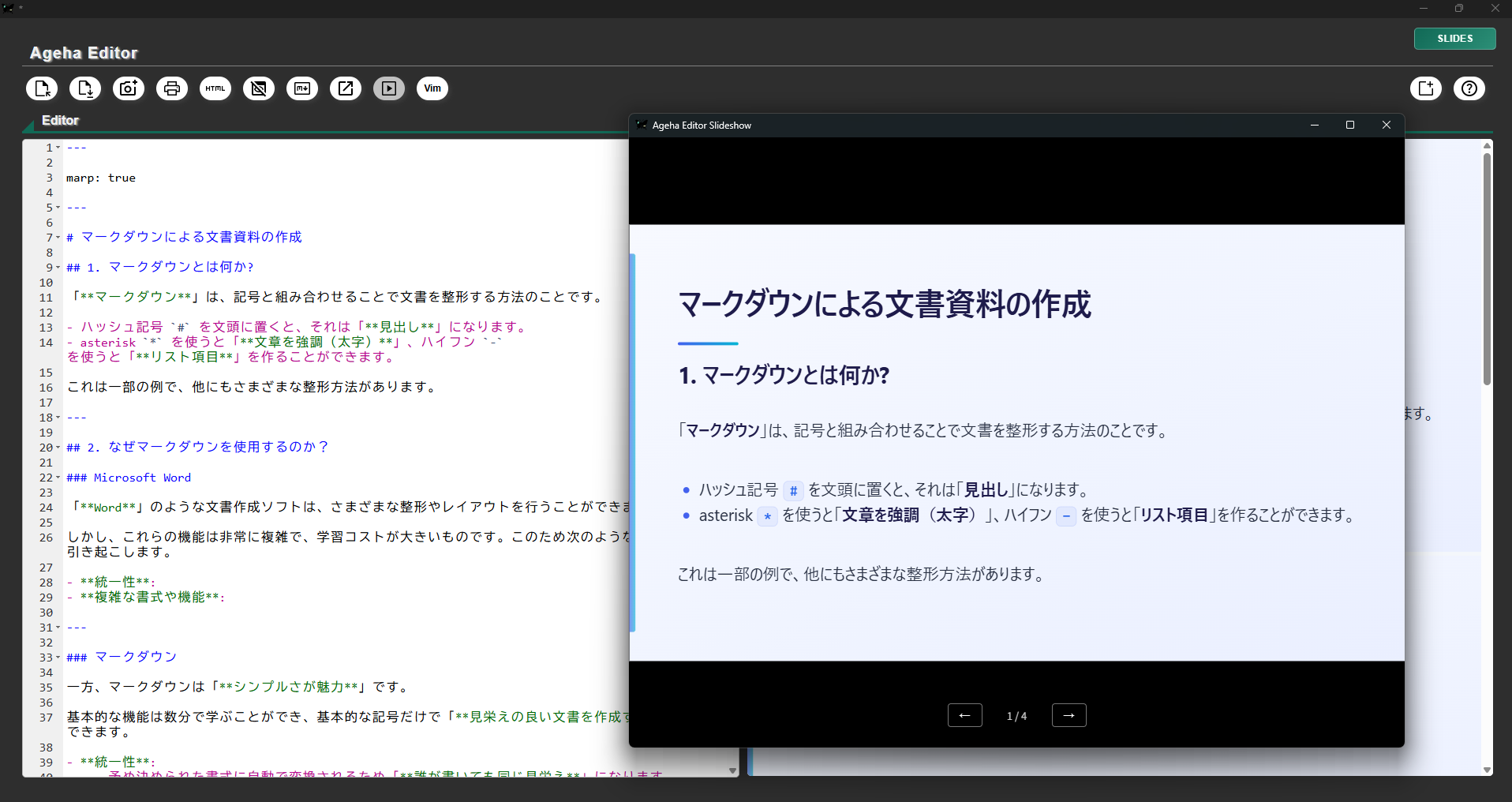Collapse the fold arrow on editor line 1
The height and width of the screenshot is (802, 1512).
pyautogui.click(x=58, y=148)
